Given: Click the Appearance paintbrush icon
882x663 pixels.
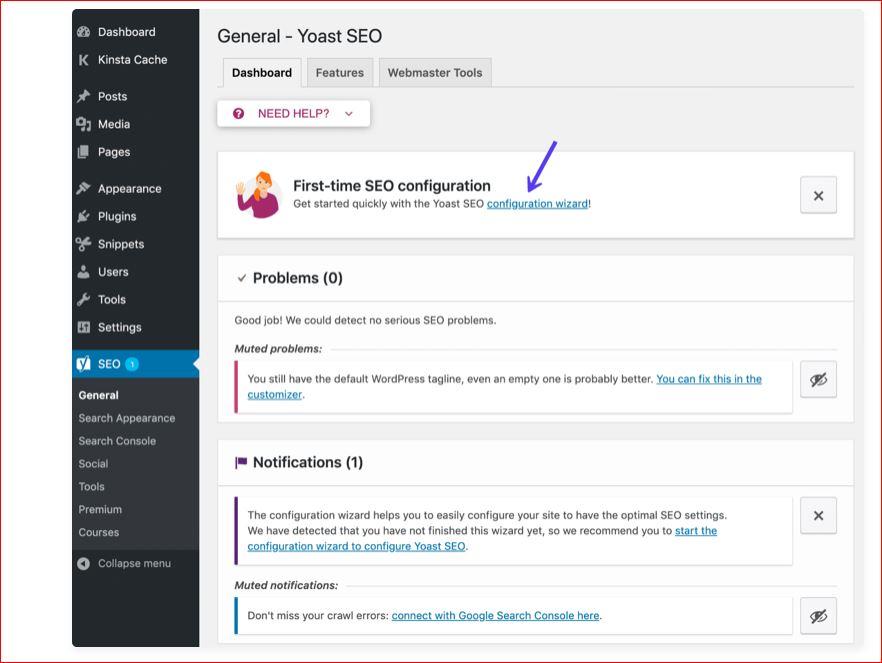Looking at the screenshot, I should pyautogui.click(x=83, y=188).
